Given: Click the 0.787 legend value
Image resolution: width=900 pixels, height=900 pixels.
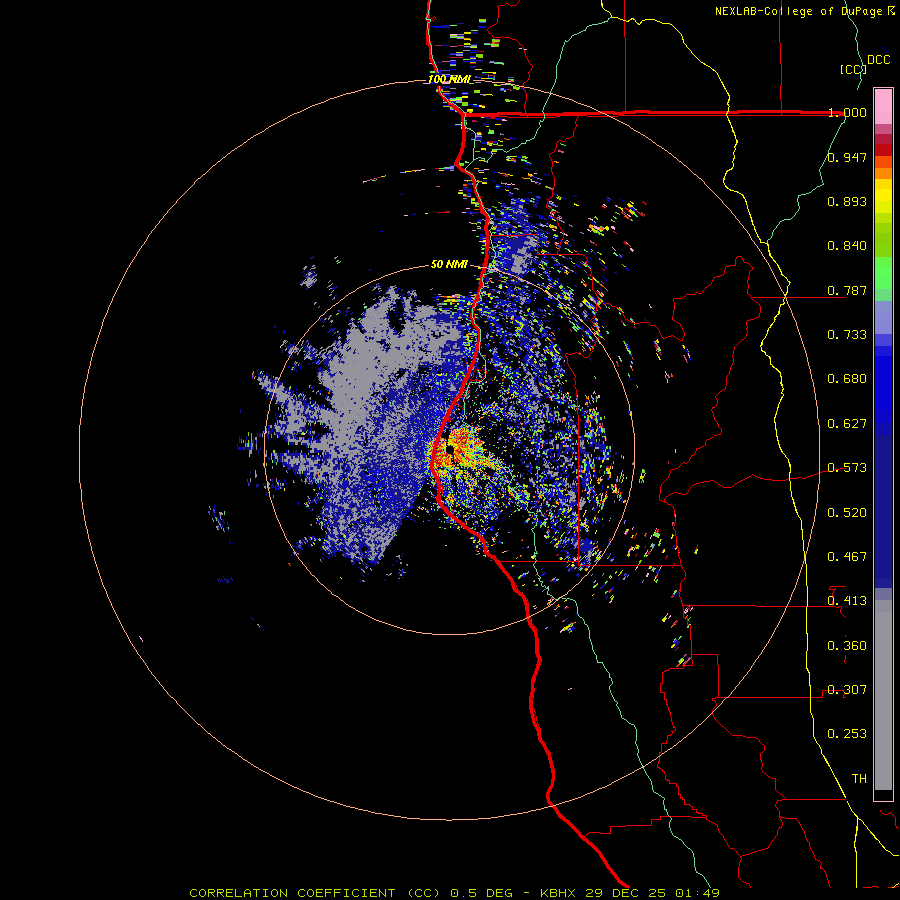Looking at the screenshot, I should coord(847,290).
